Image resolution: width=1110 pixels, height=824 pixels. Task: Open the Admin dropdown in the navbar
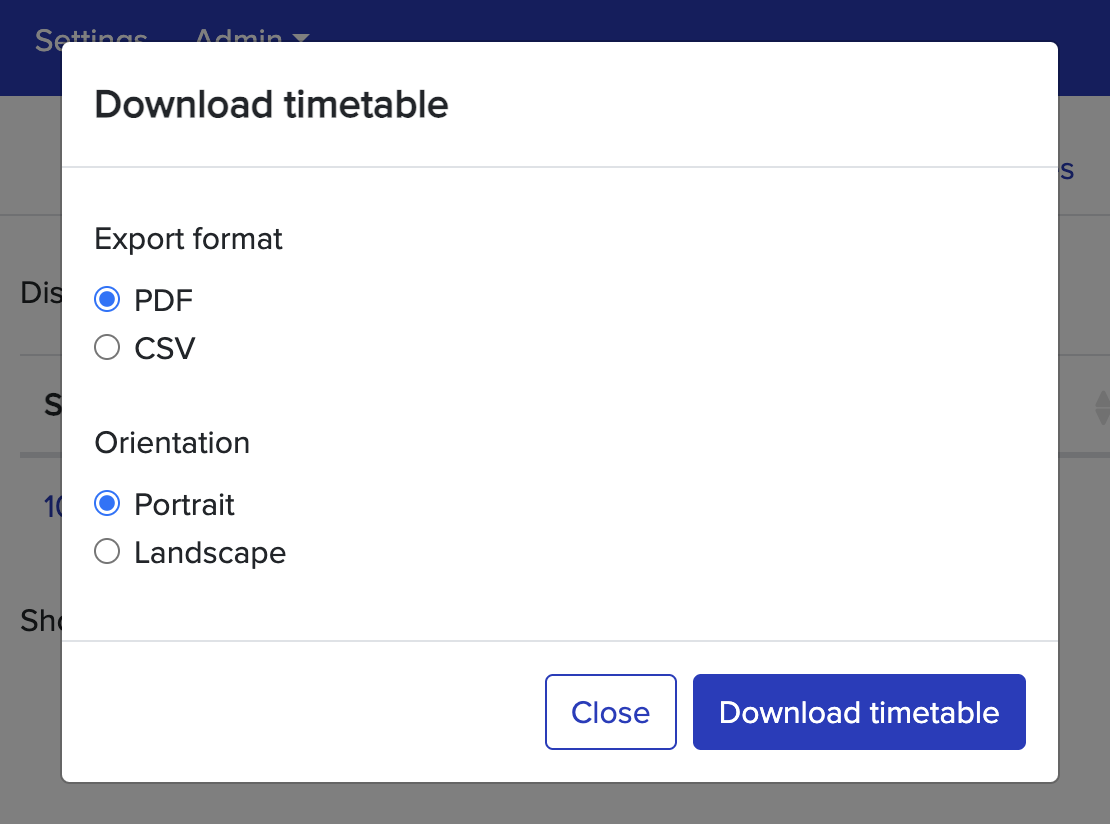coord(238,38)
